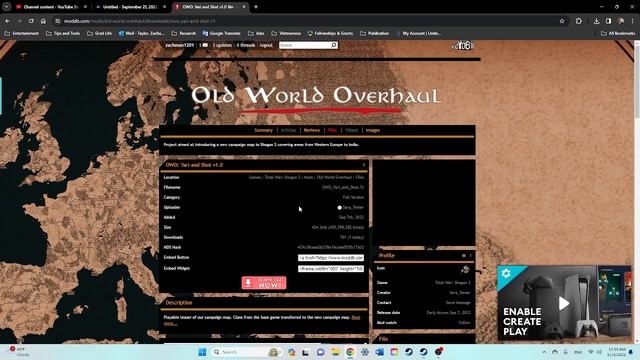The image size is (640, 360).
Task: Open File Explorer from the taskbar
Action: coord(335,352)
